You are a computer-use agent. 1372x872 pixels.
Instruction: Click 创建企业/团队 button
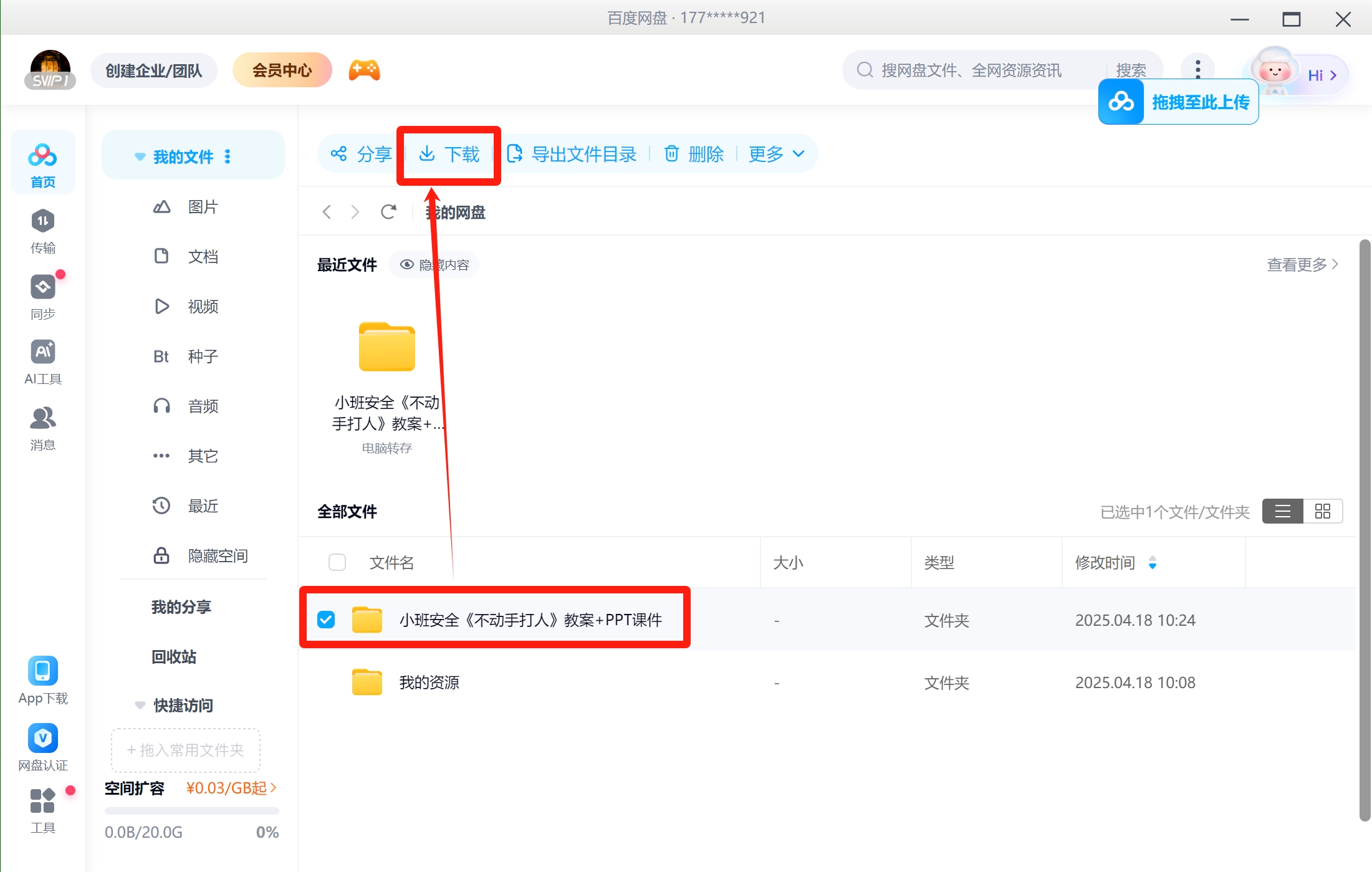154,70
